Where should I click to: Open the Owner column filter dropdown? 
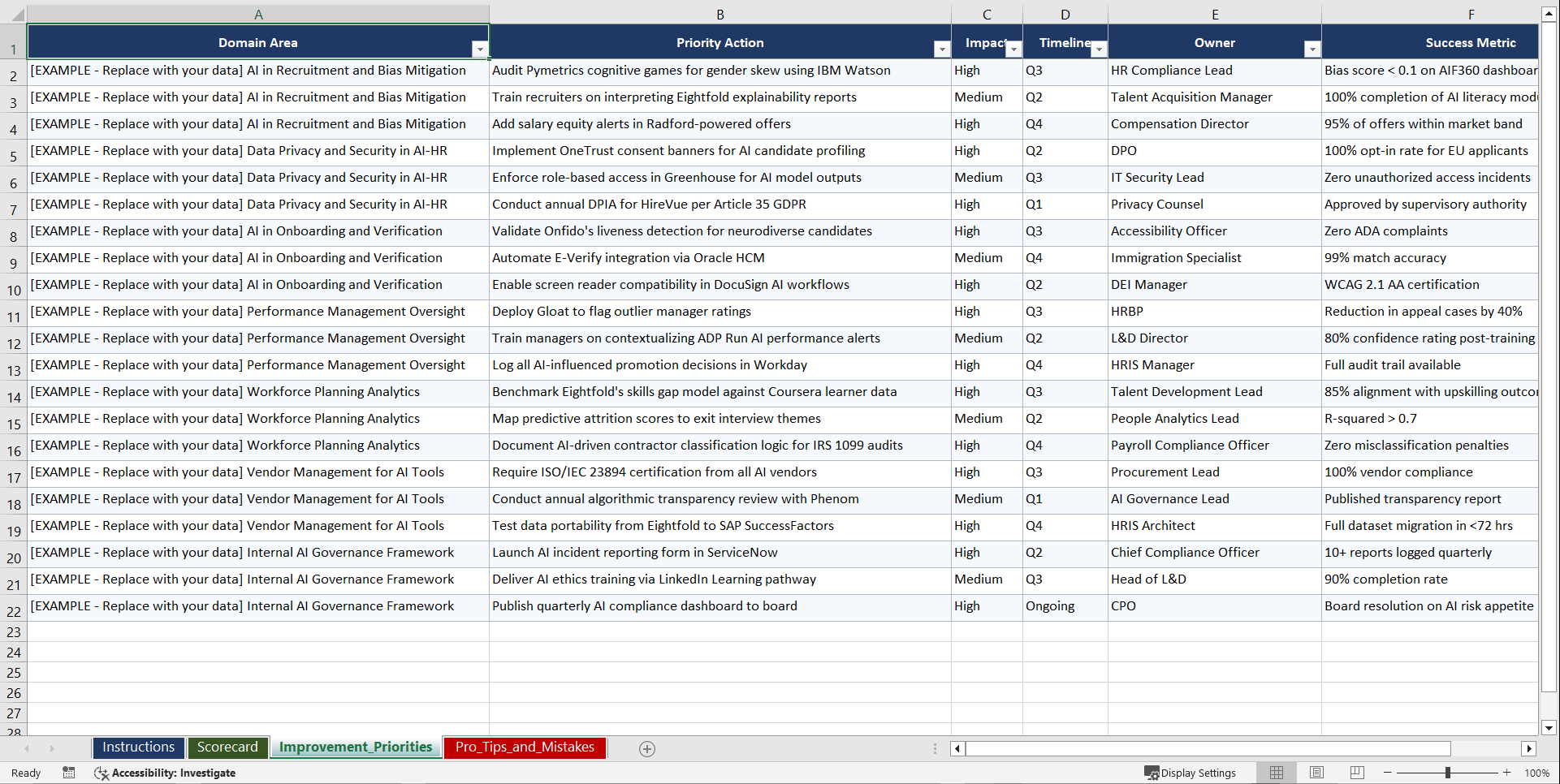coord(1312,49)
